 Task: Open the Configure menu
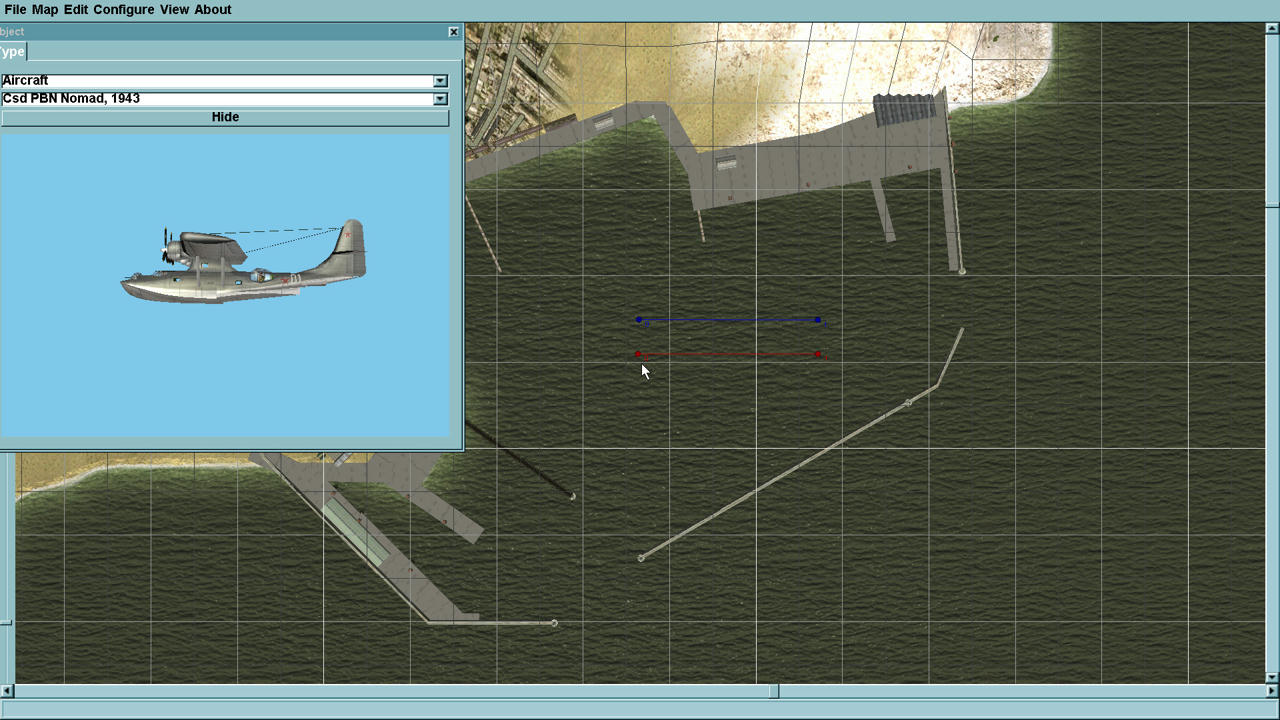tap(124, 9)
